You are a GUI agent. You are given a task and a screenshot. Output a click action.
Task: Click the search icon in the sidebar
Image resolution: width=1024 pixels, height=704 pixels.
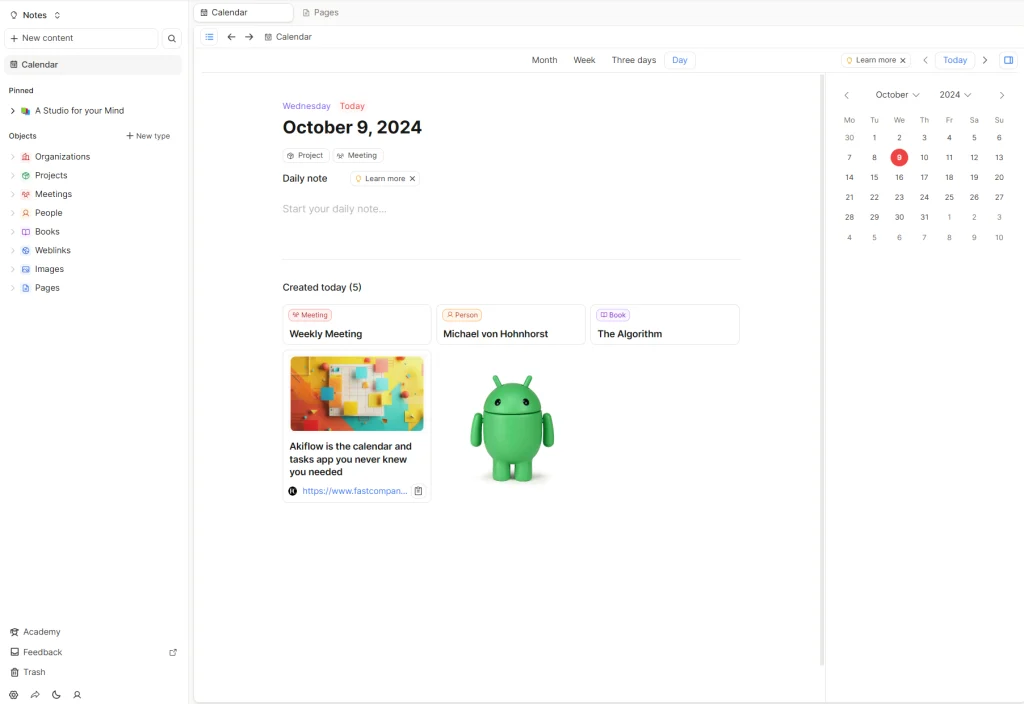click(x=172, y=39)
